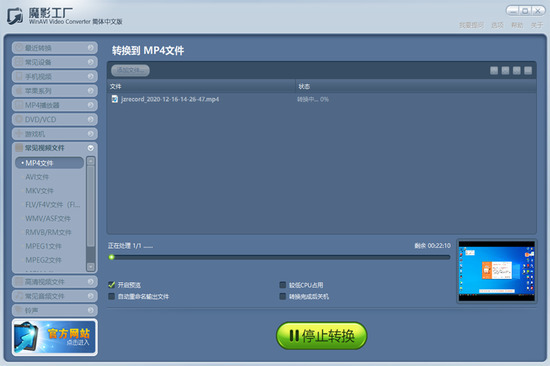The width and height of the screenshot is (550, 366).
Task: Enable the 转换完成后关机 shutdown checkbox
Action: pyautogui.click(x=283, y=296)
